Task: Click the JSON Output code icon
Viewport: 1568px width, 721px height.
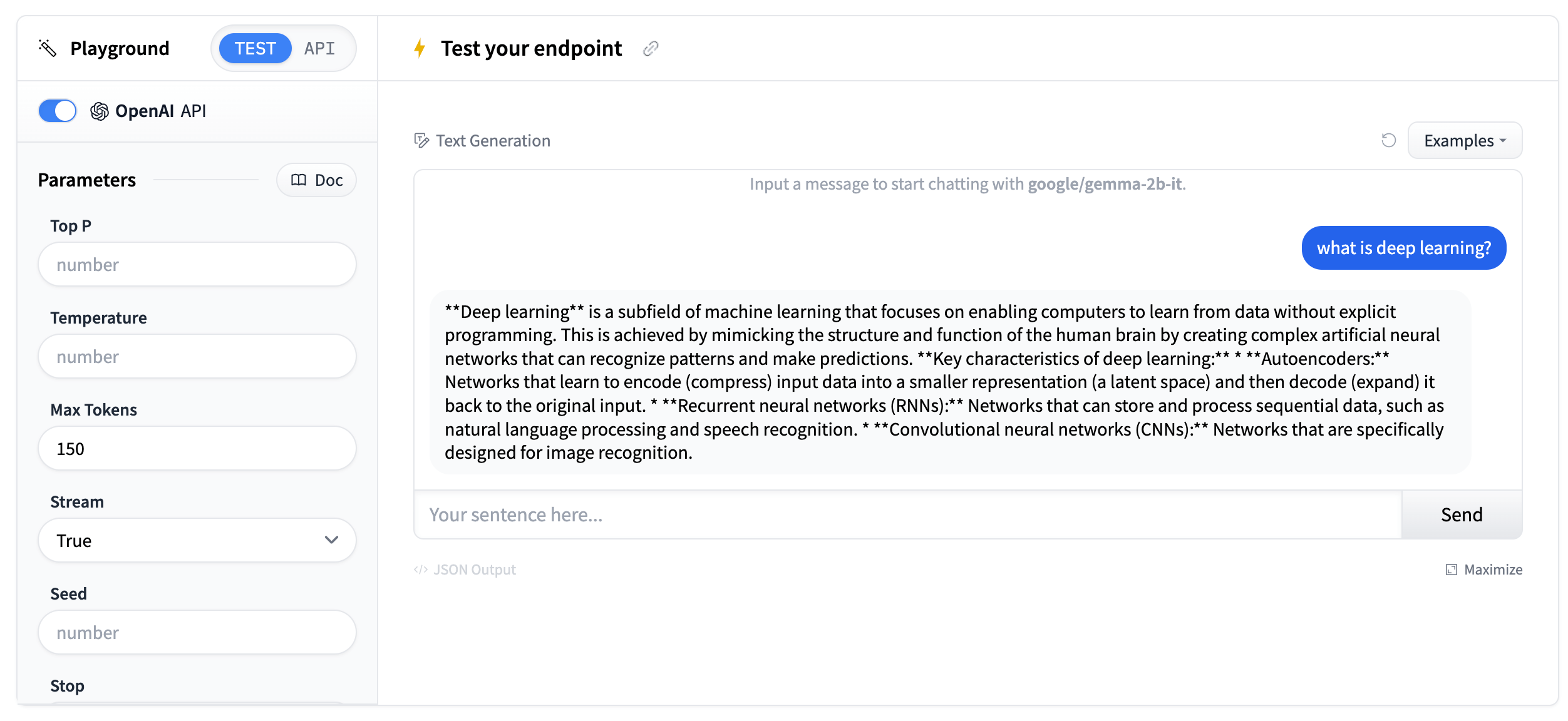Action: 420,569
